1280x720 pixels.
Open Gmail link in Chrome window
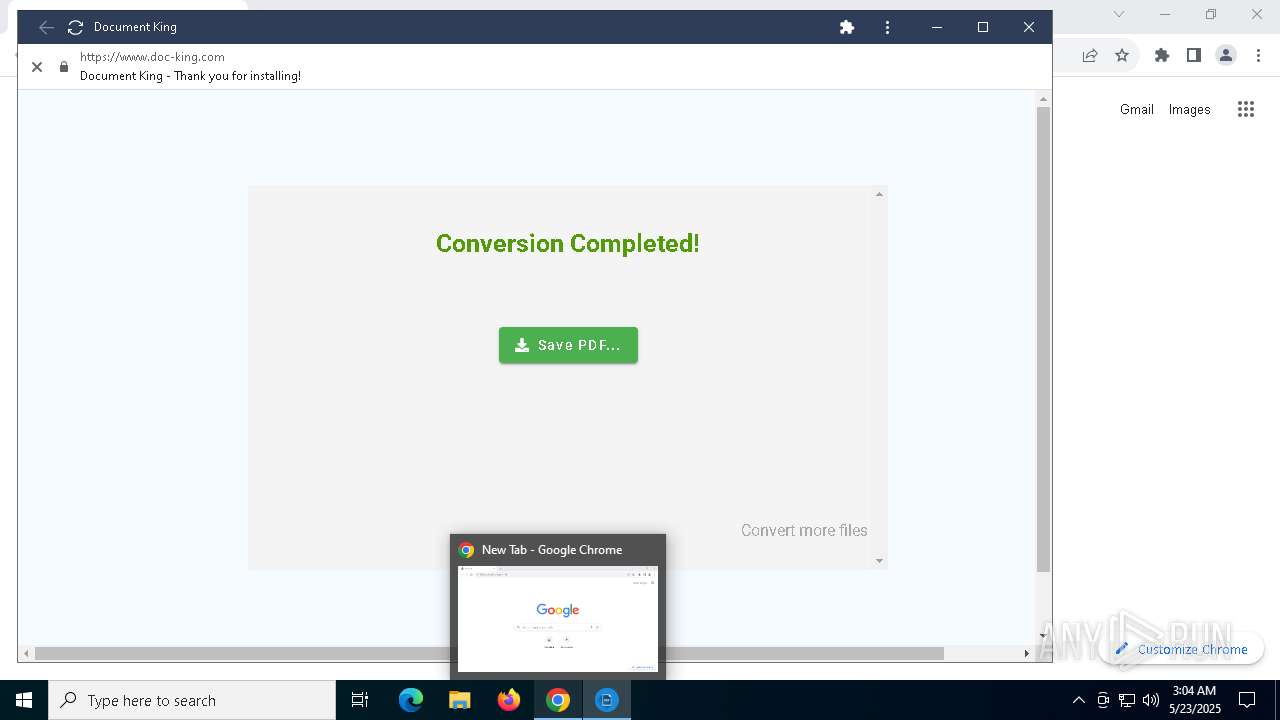coord(1136,109)
